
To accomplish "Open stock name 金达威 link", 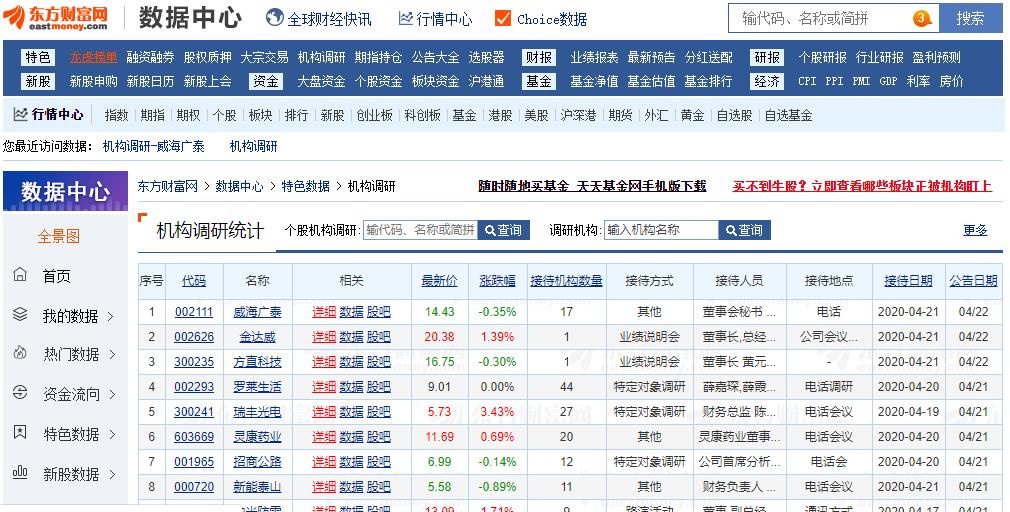I will [x=257, y=337].
